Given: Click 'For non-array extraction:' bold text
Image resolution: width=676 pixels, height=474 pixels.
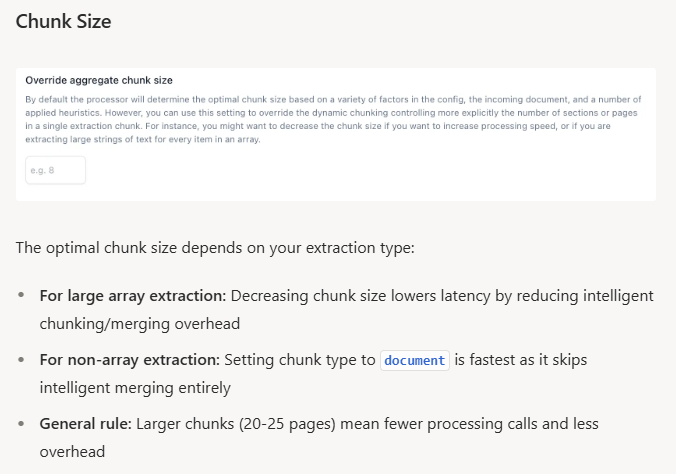Looking at the screenshot, I should [x=129, y=360].
